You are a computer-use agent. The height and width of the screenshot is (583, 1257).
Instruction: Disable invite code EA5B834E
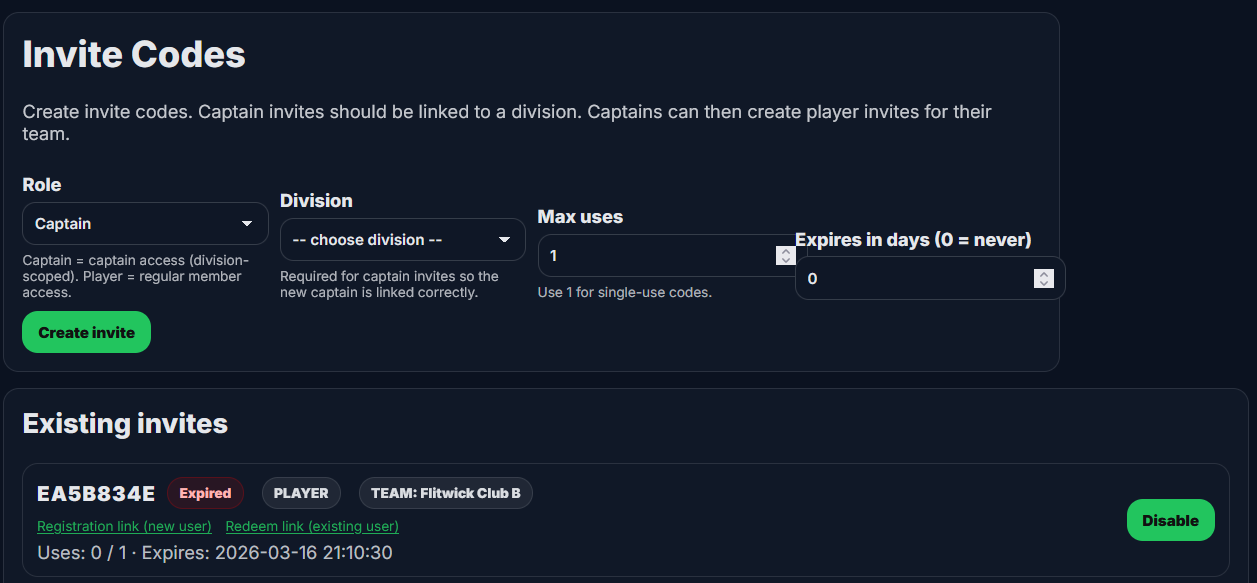point(1170,520)
